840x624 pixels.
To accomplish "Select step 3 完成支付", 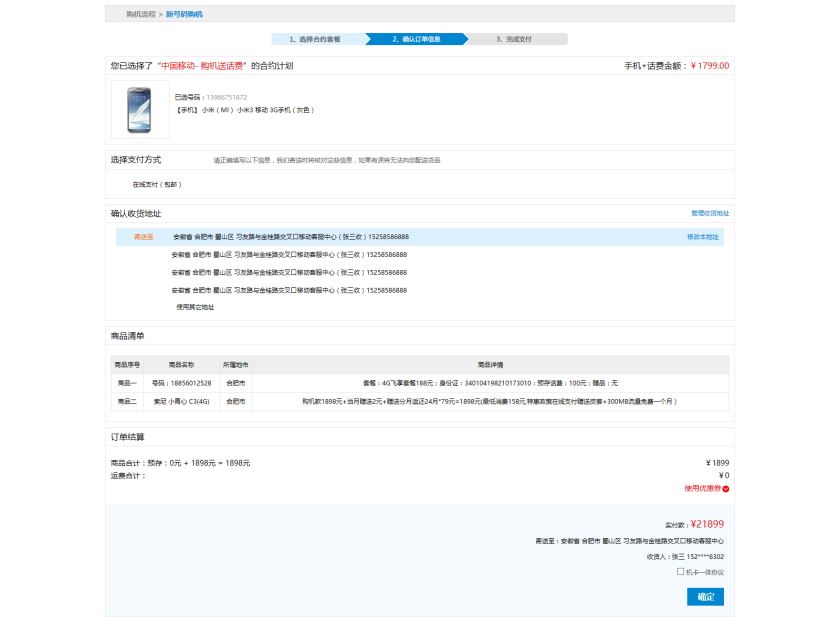I will [514, 39].
